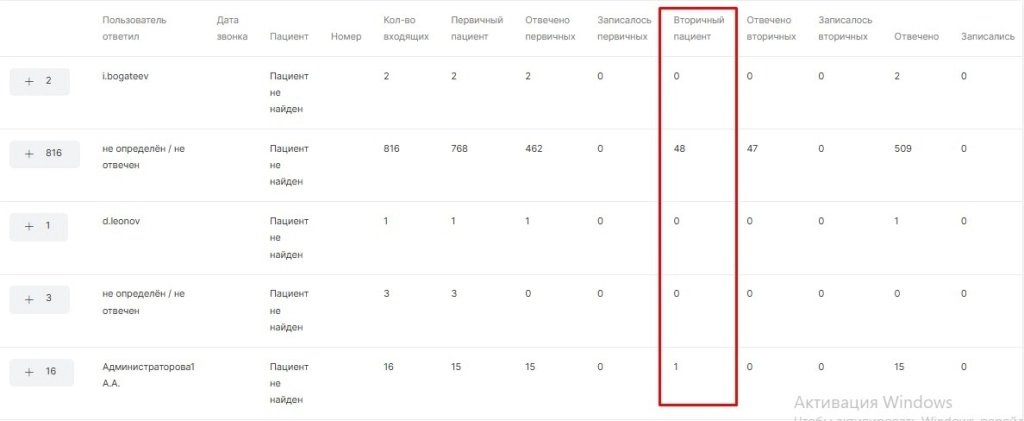This screenshot has height=421, width=1024.
Task: Expand the d.leonov row with plus button
Action: [38, 226]
